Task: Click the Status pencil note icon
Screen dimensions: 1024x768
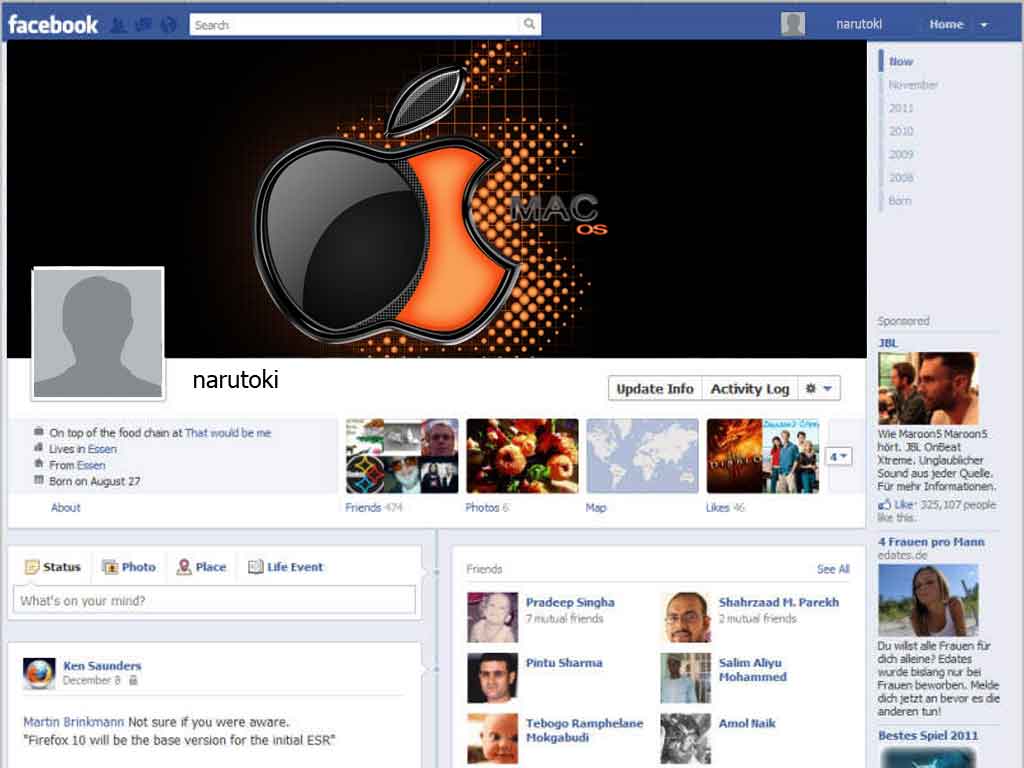Action: (x=31, y=567)
